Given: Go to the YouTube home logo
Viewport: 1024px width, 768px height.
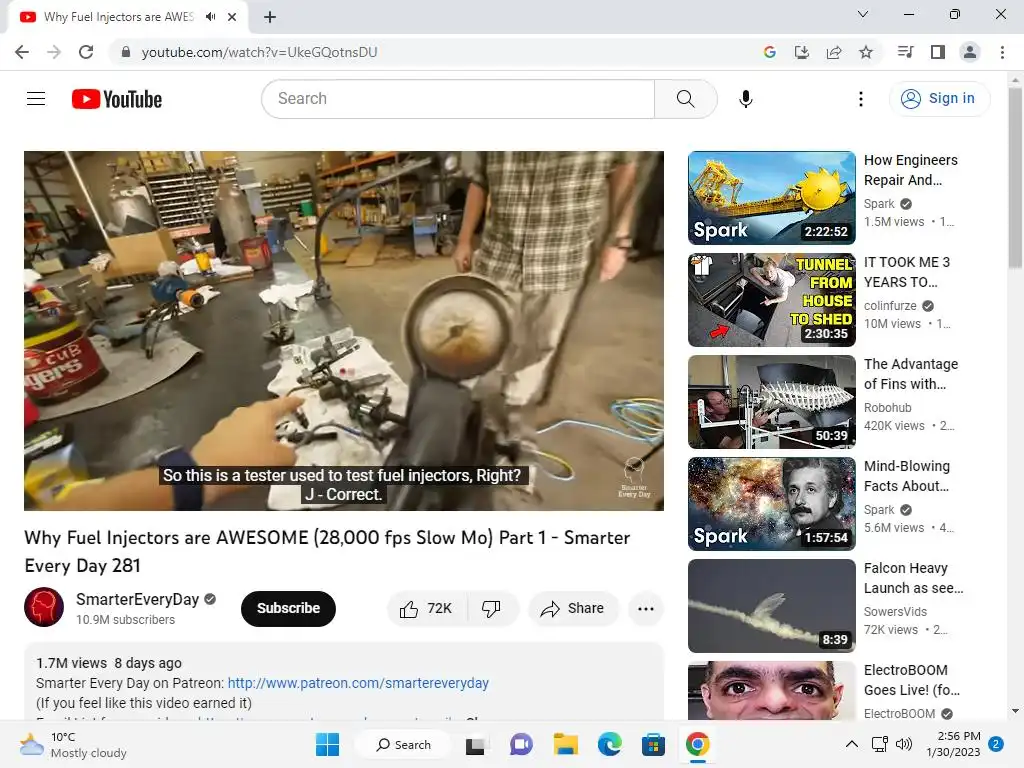Looking at the screenshot, I should coord(117,99).
